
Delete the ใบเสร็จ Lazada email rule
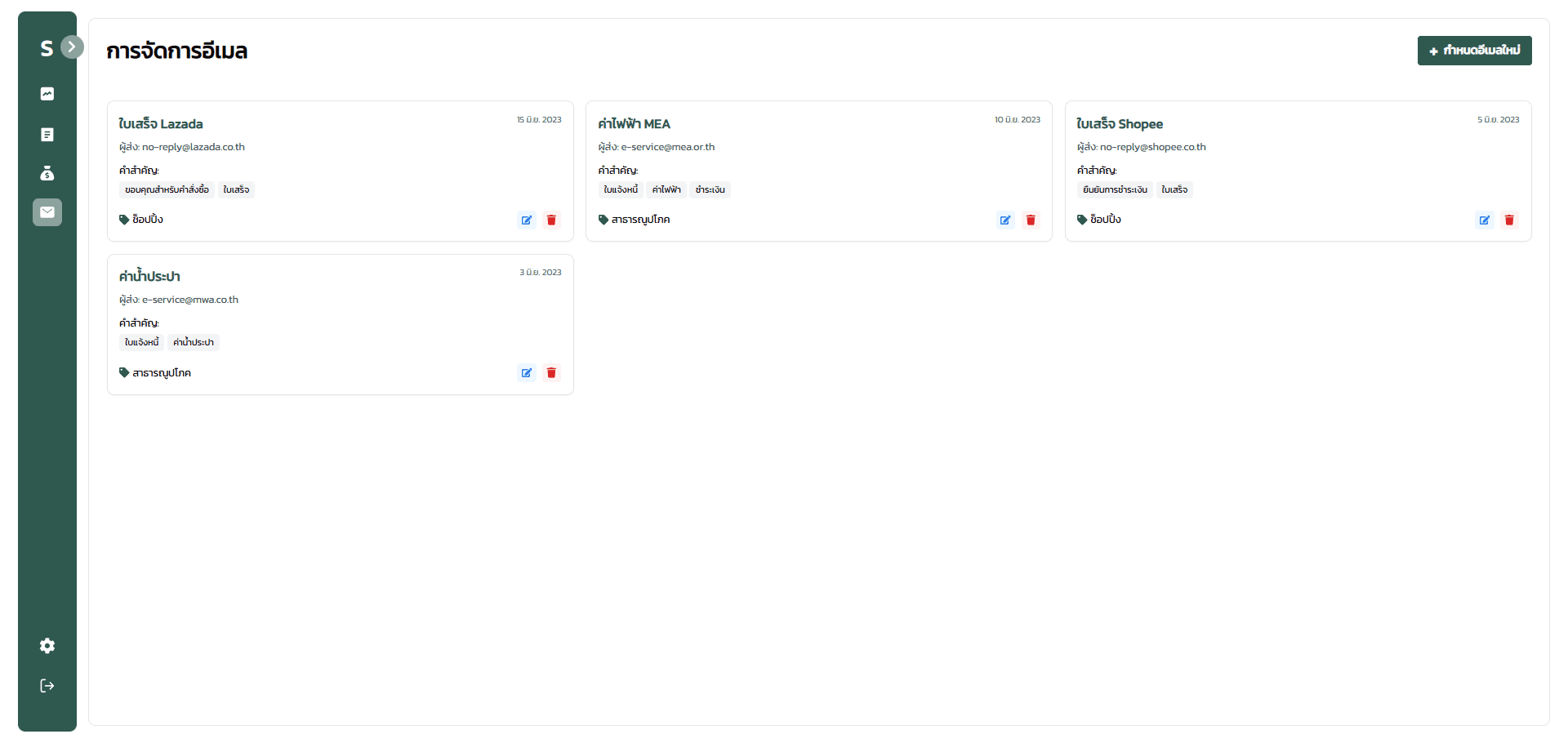tap(551, 220)
